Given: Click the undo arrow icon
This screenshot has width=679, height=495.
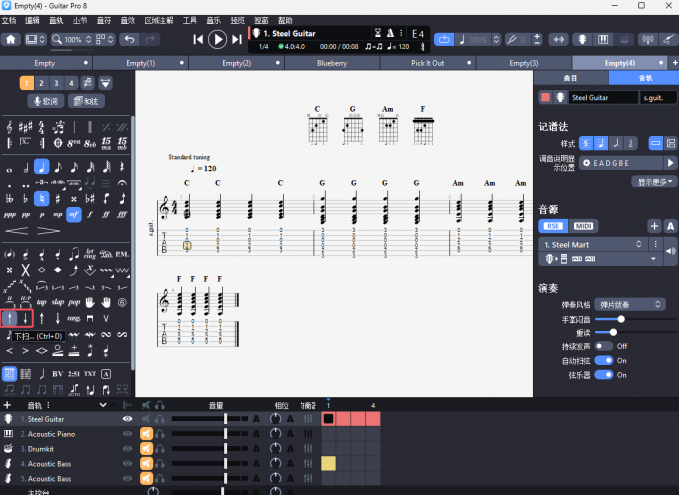Looking at the screenshot, I should click(129, 39).
